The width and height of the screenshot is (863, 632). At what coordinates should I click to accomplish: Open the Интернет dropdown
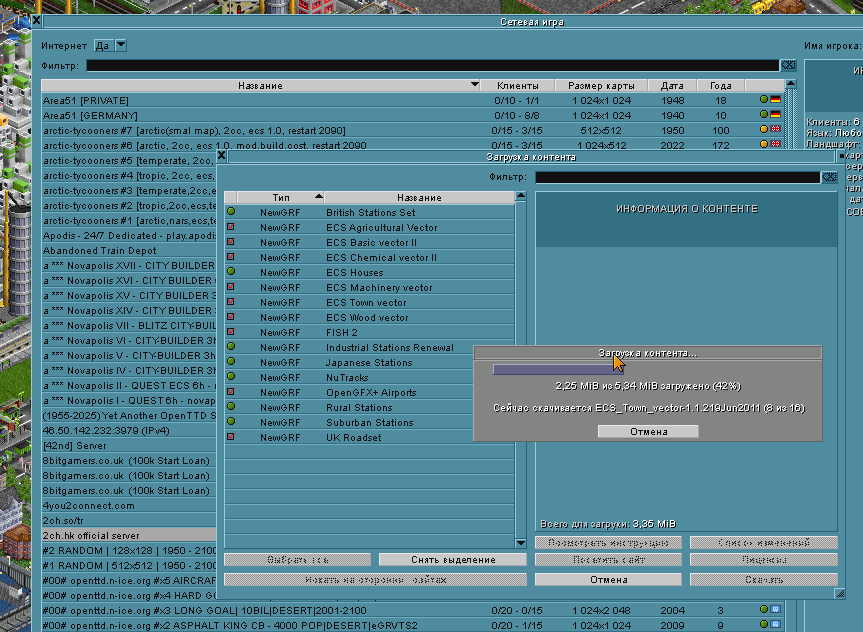click(121, 45)
